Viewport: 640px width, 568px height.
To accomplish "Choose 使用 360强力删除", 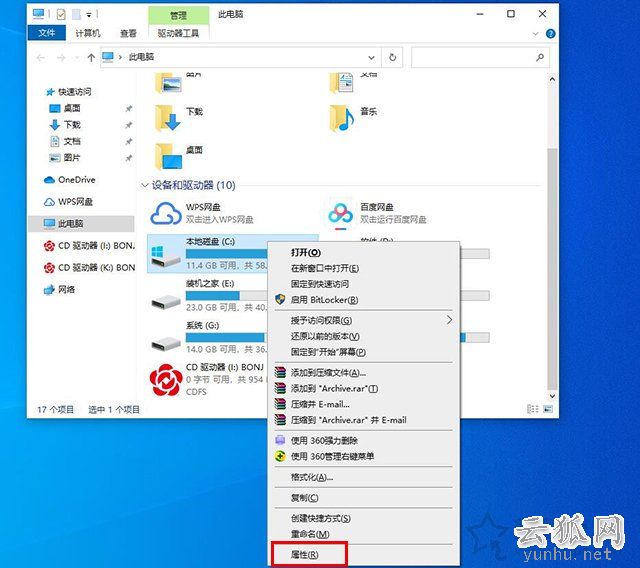I will (x=363, y=441).
